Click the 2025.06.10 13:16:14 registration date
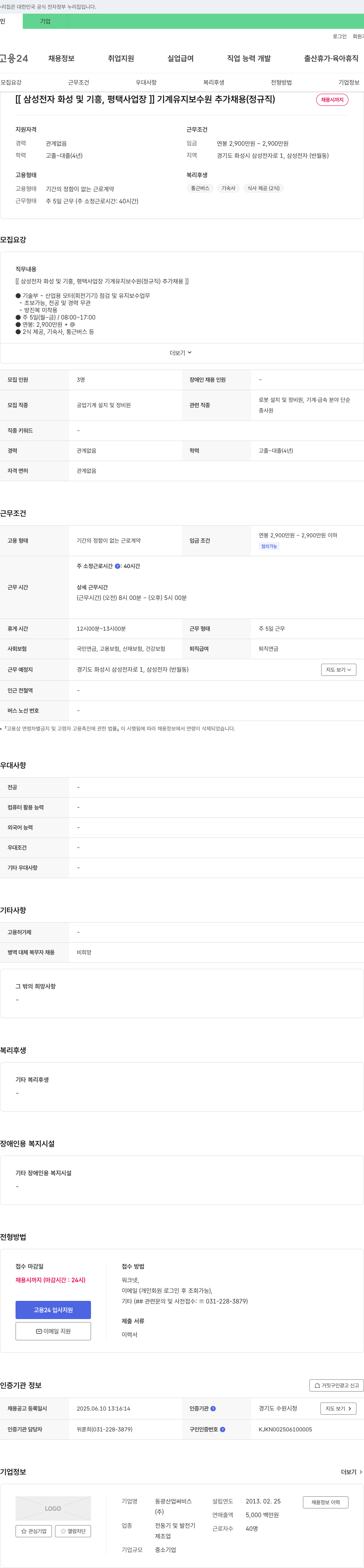Screen dimensions: 364x1568 coord(104,1409)
